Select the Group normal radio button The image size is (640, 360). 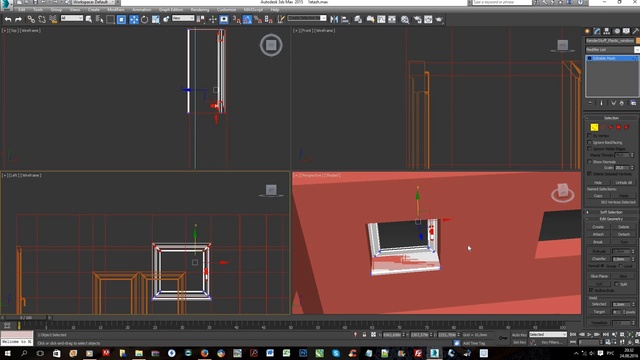(602, 266)
